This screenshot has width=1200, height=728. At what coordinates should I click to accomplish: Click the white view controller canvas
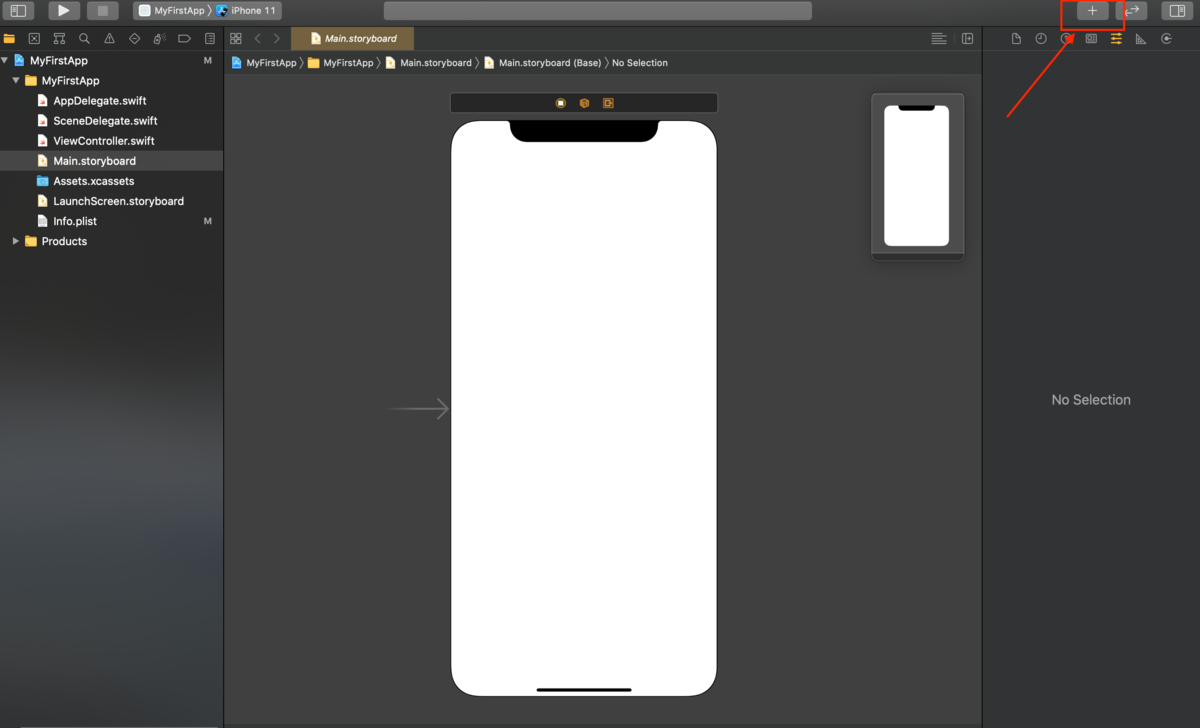click(x=584, y=409)
